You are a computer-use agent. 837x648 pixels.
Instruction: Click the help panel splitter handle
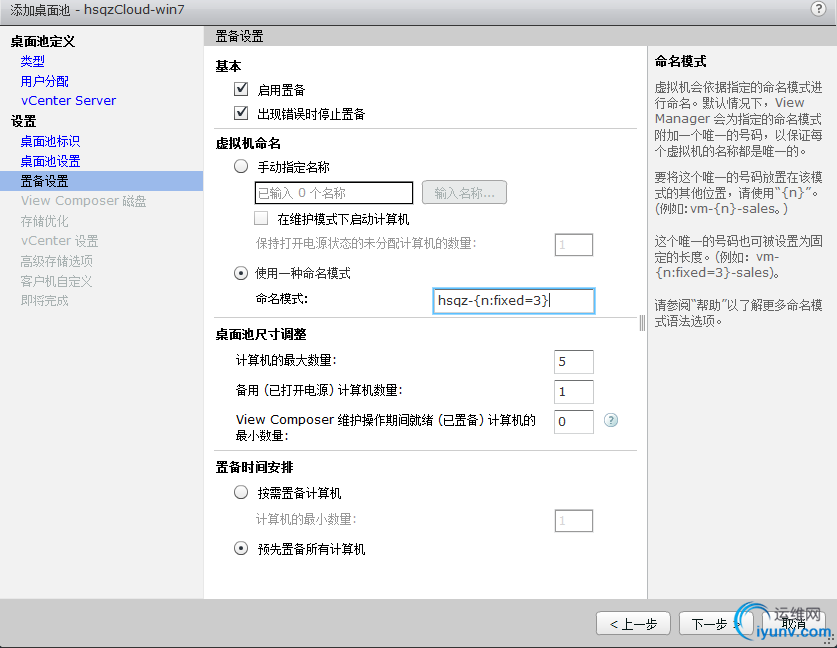coord(642,323)
